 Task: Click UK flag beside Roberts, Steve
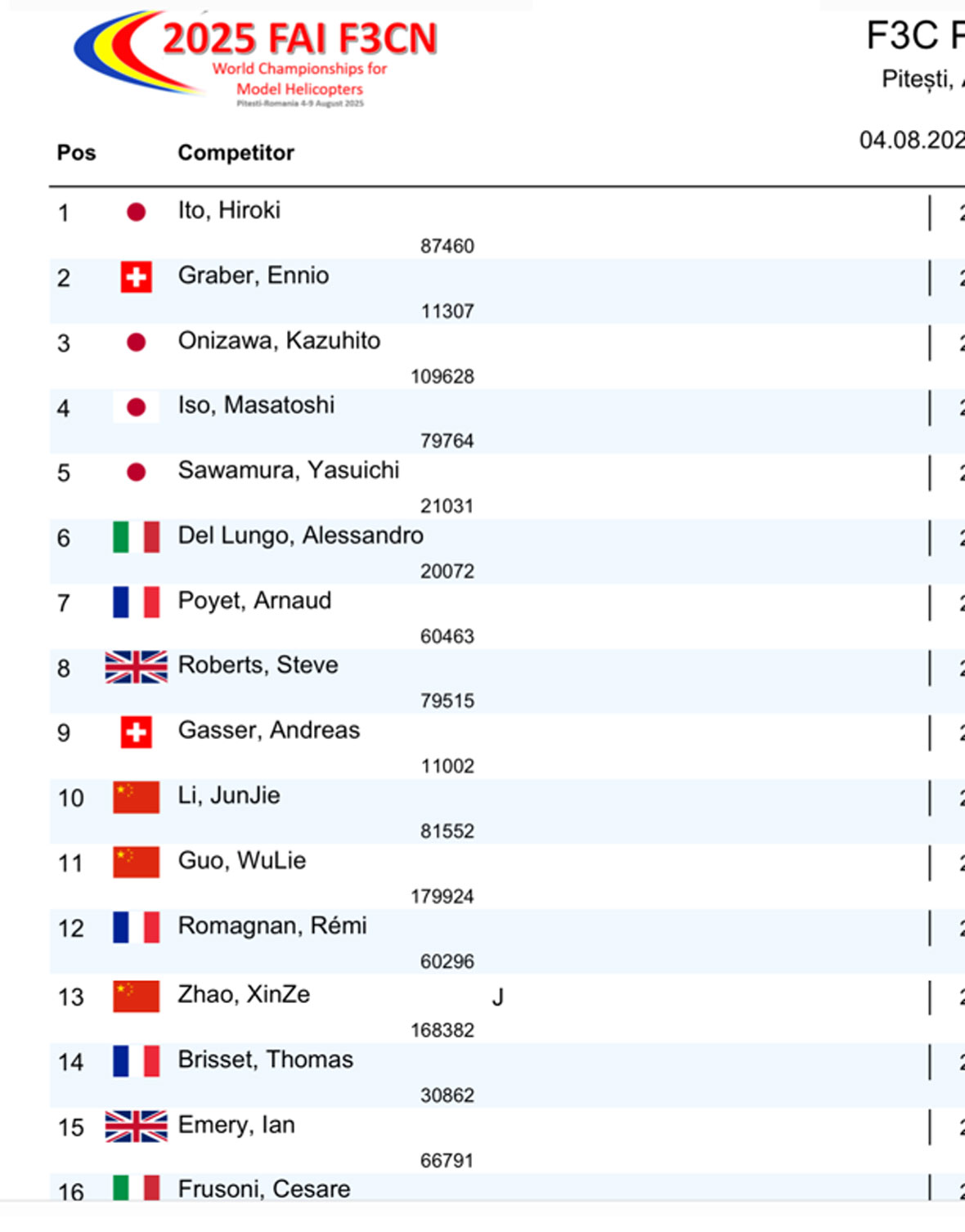click(x=137, y=667)
